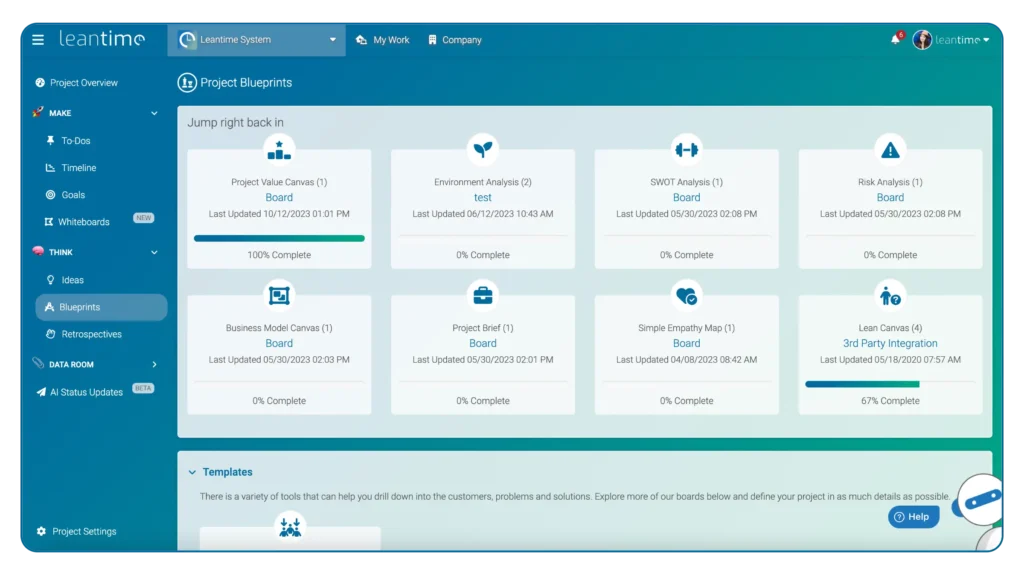Open the SWOT Analysis Board link
1024x576 pixels.
pyautogui.click(x=686, y=197)
